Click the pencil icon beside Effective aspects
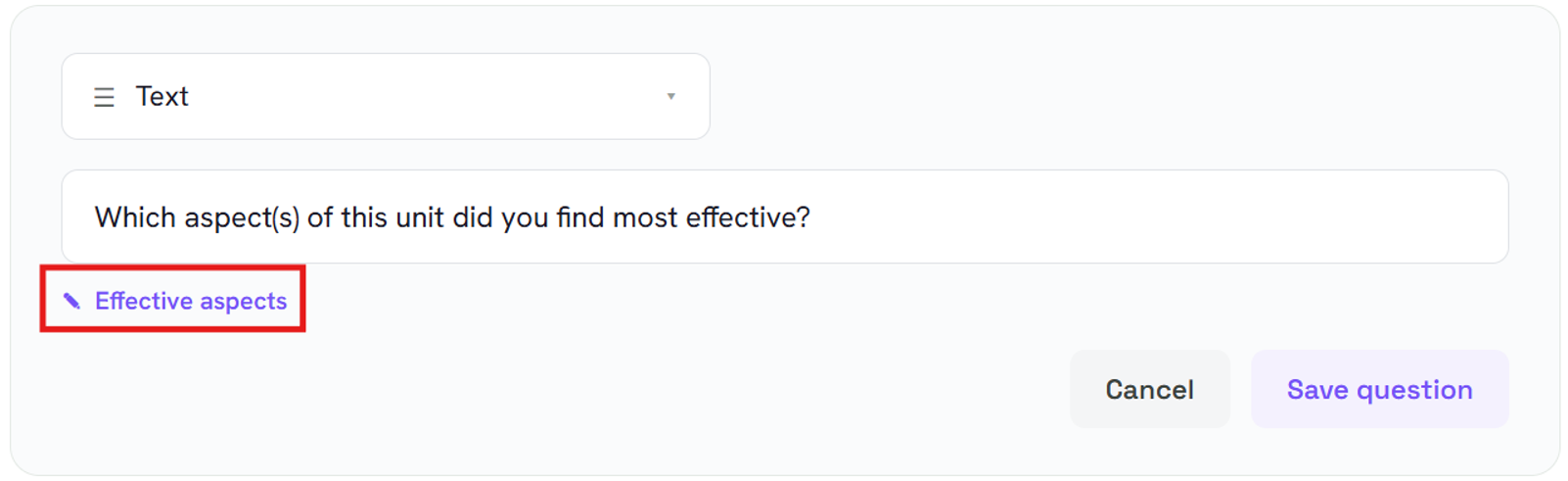The width and height of the screenshot is (1568, 481). 71,301
